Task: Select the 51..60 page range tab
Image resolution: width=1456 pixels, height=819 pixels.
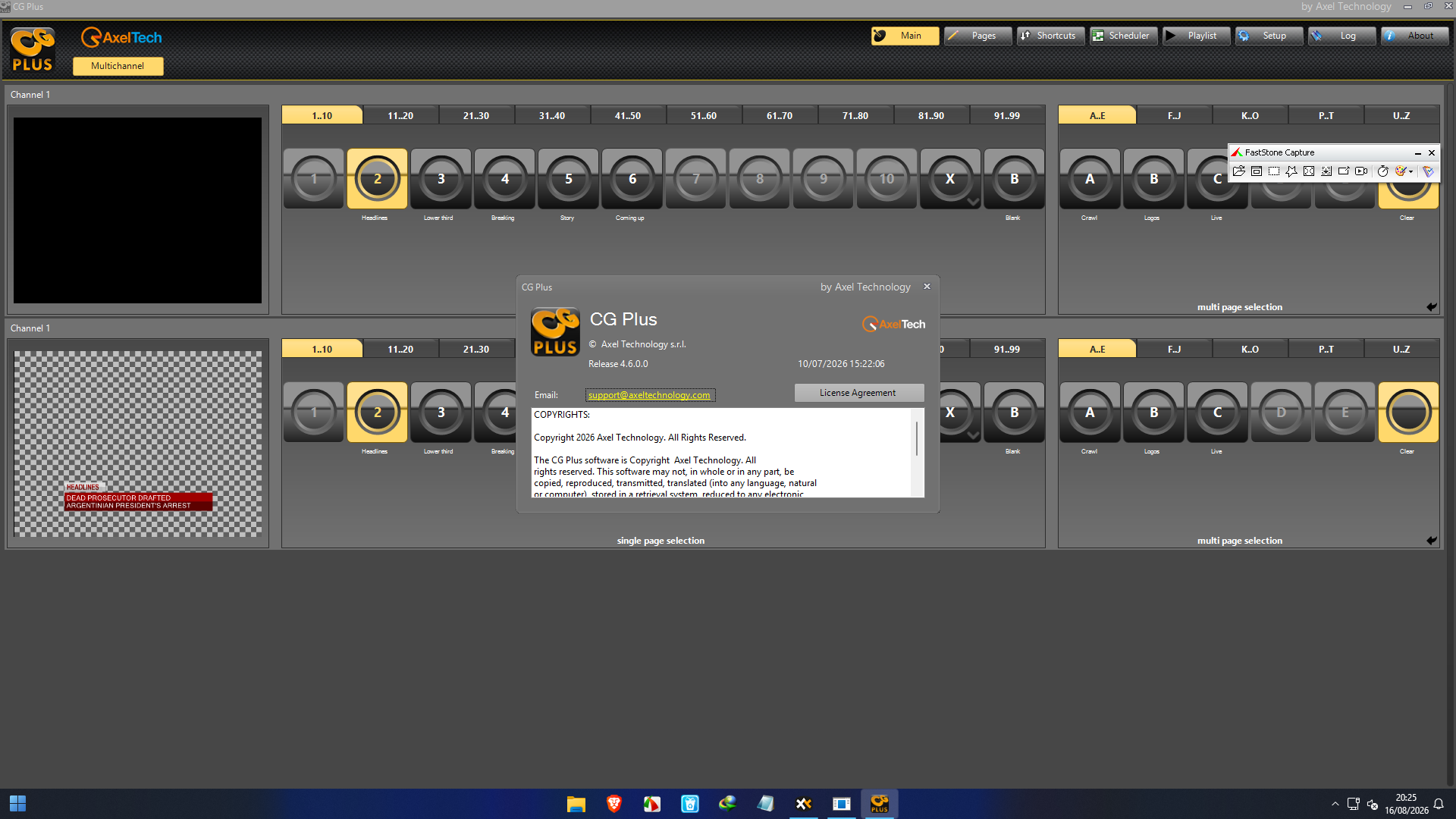Action: tap(704, 115)
